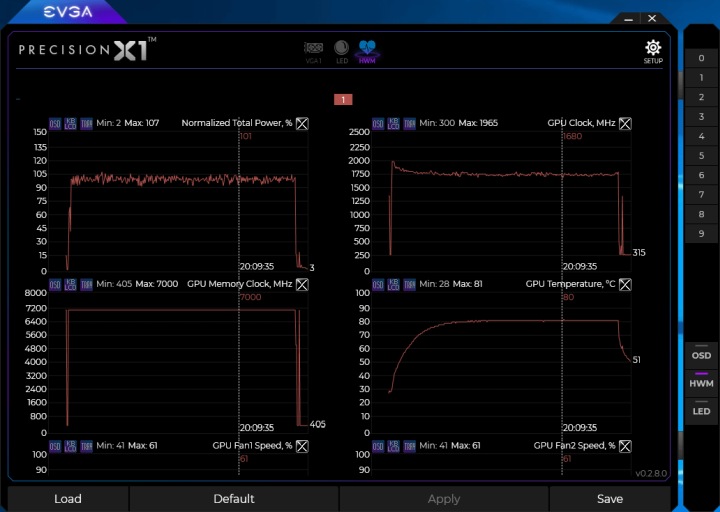Viewport: 720px width, 512px height.
Task: Open the LED control page
Action: click(341, 52)
